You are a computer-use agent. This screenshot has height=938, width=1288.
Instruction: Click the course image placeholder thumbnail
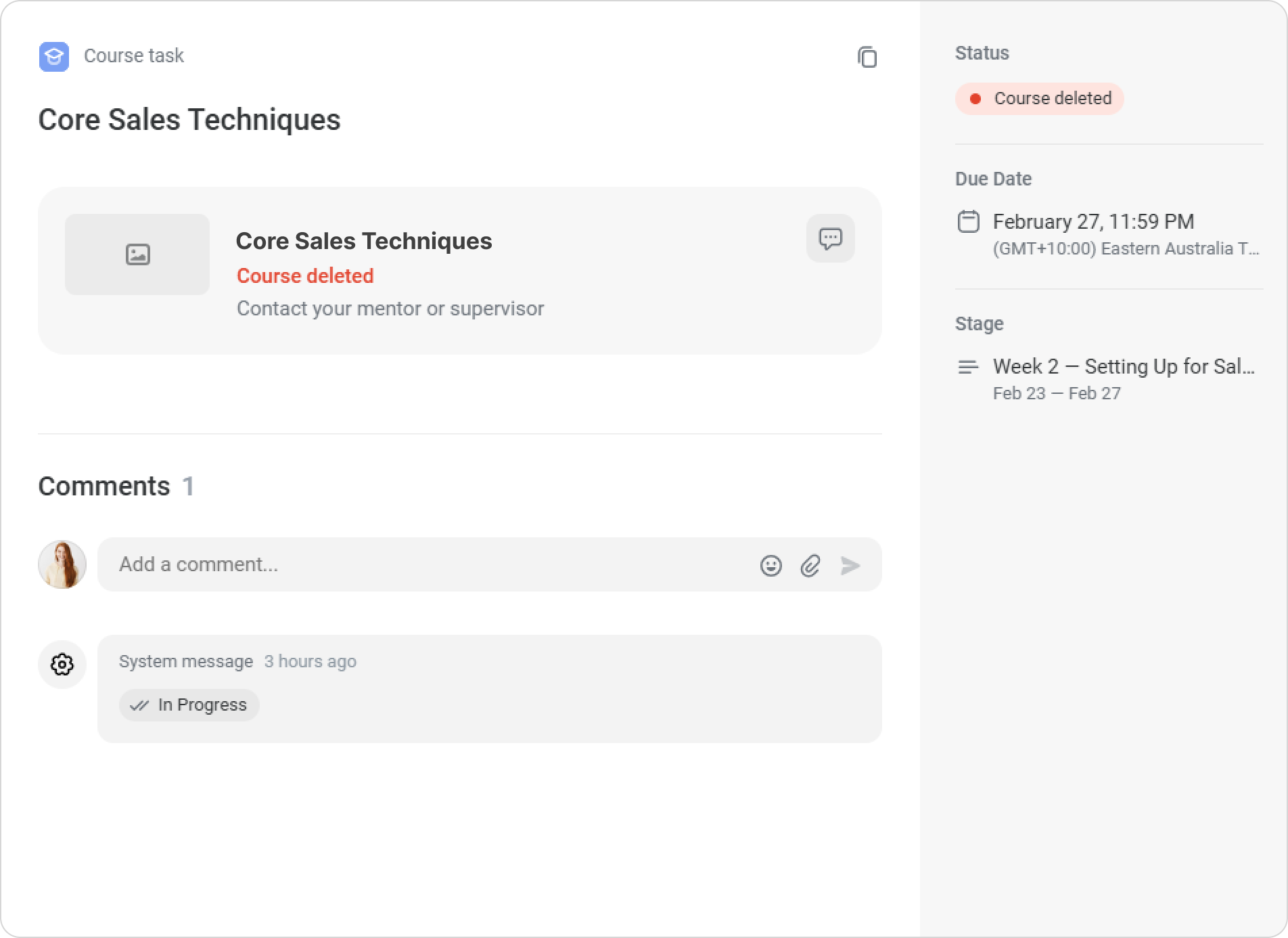[x=137, y=254]
